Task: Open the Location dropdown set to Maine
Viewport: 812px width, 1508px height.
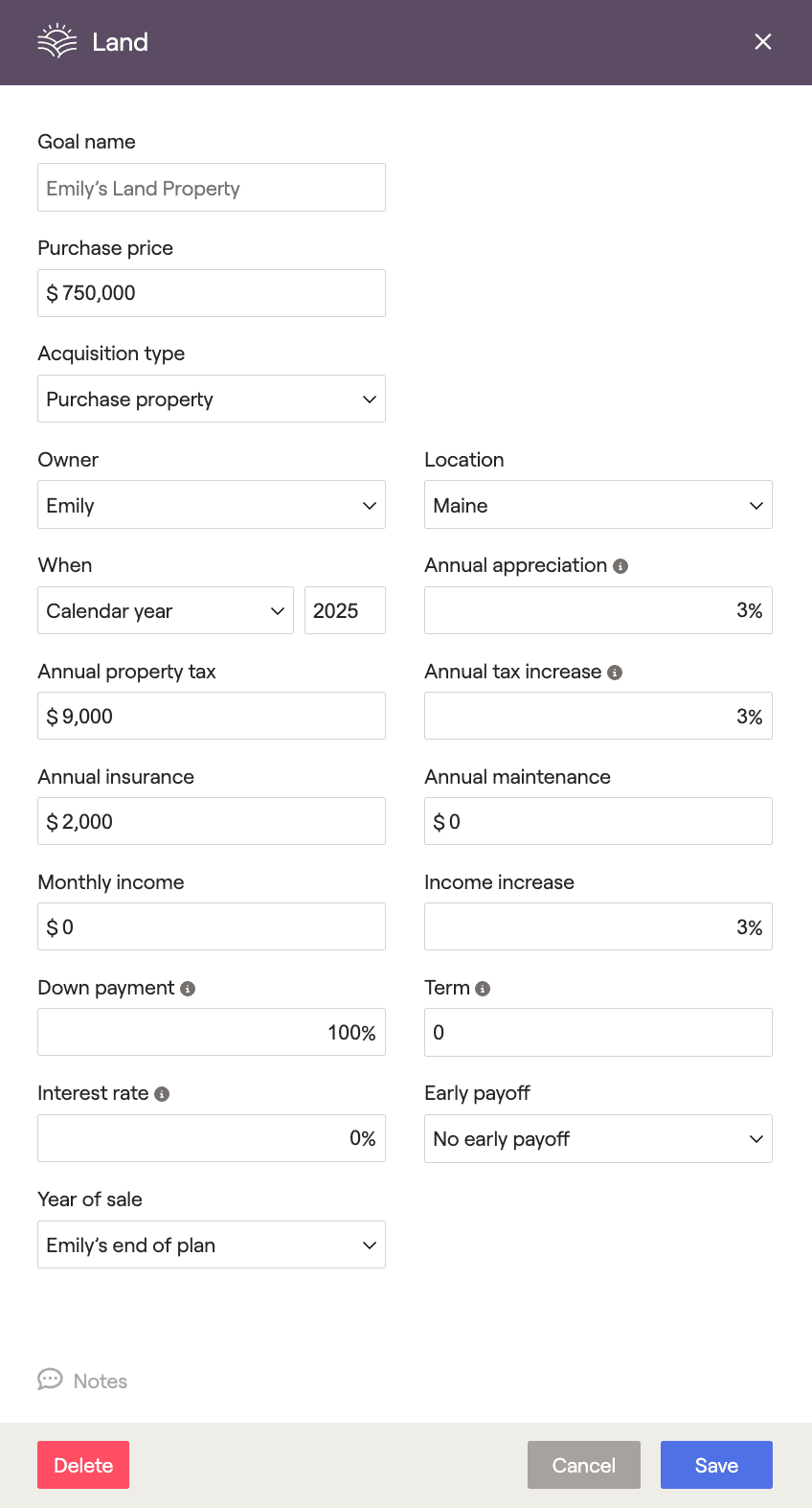Action: pyautogui.click(x=598, y=505)
